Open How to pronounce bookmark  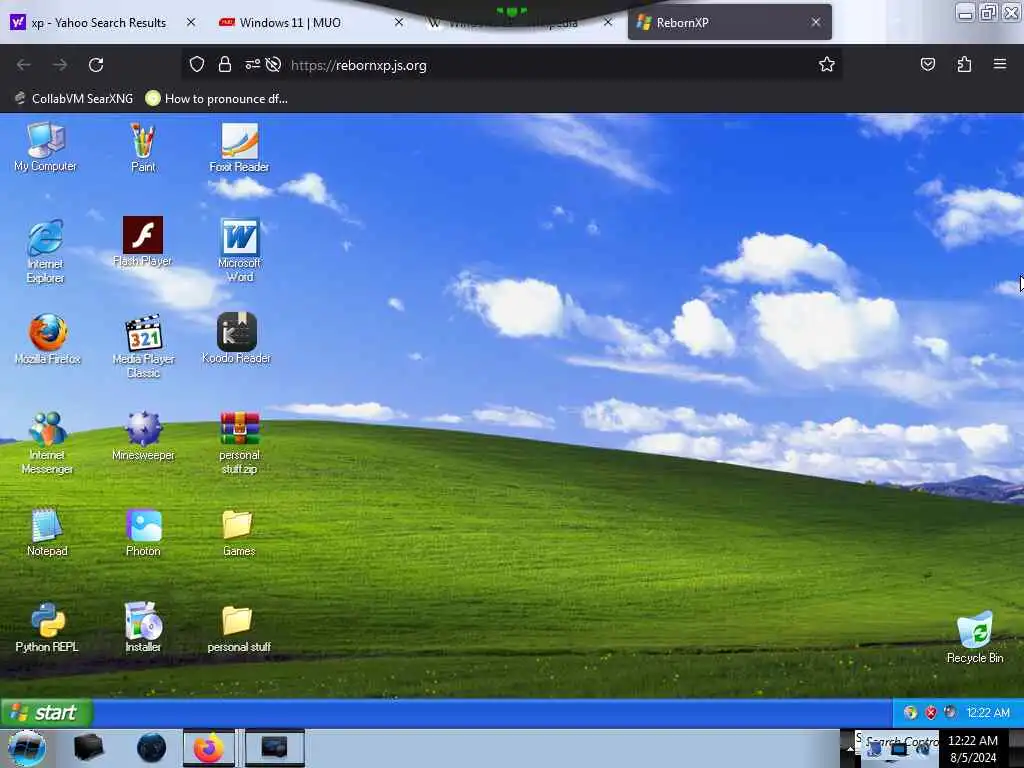[216, 99]
